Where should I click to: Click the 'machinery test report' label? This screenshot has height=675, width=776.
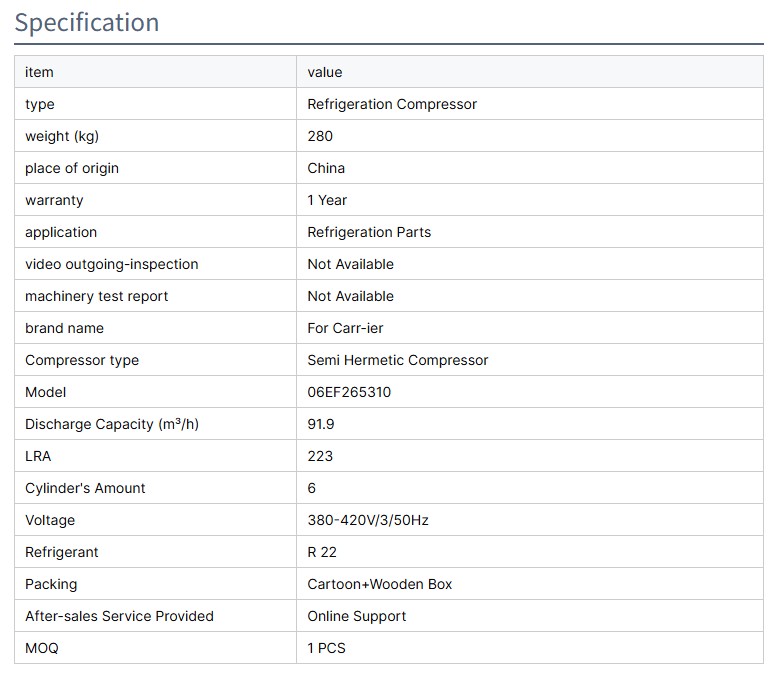(96, 296)
